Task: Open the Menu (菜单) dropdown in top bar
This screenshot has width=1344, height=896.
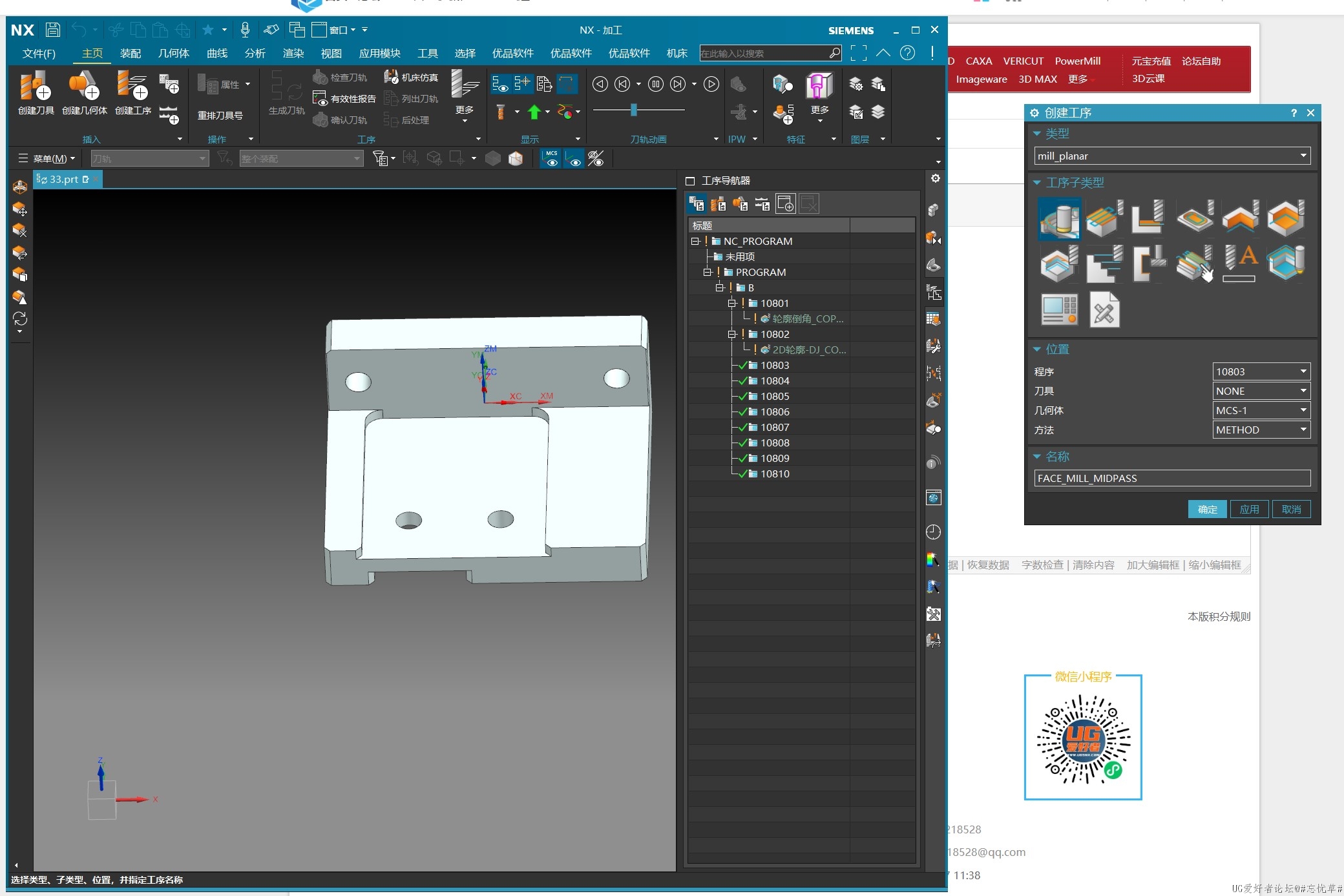Action: click(x=47, y=158)
